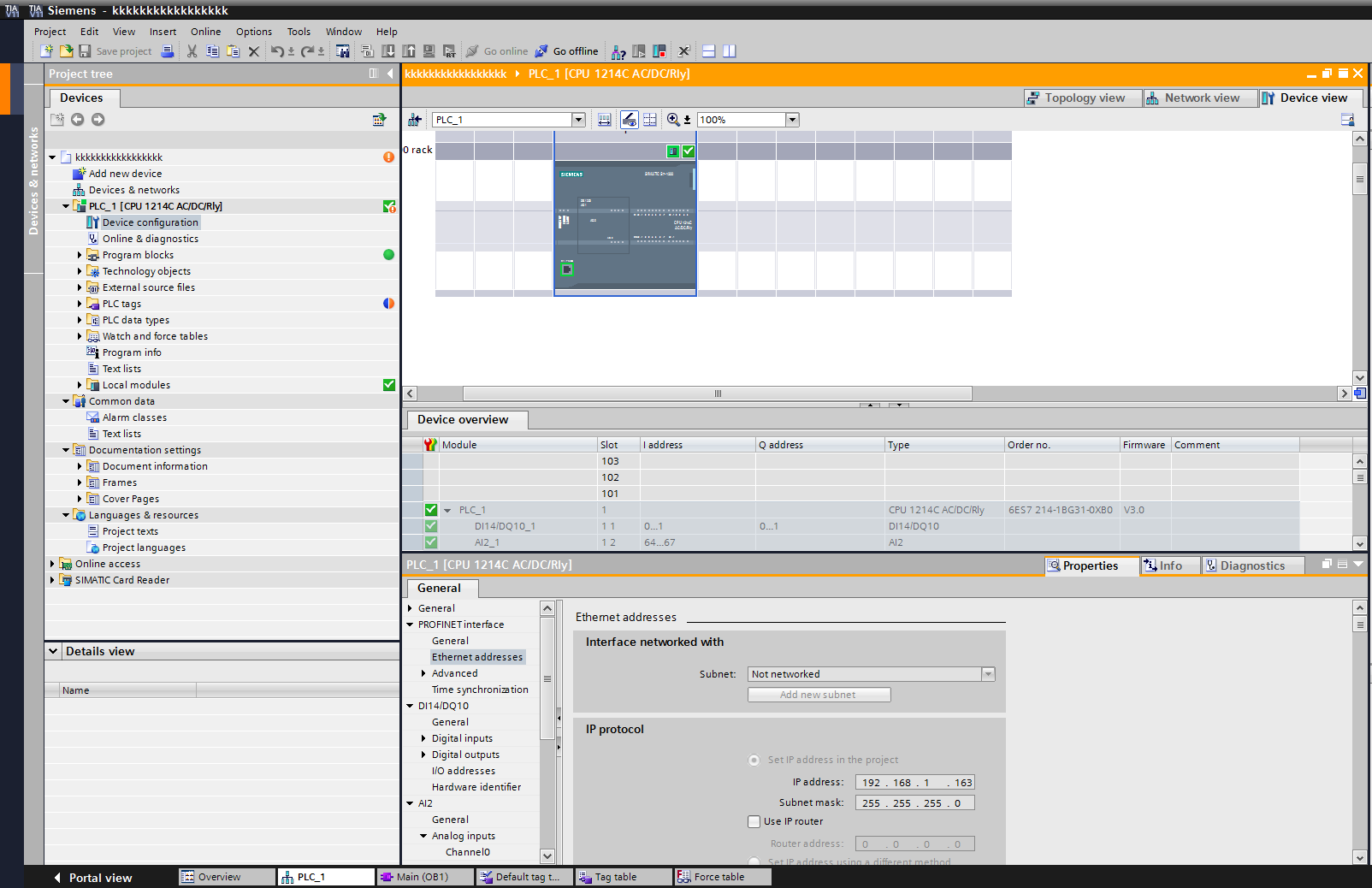Collapse the Common data node

coord(66,401)
